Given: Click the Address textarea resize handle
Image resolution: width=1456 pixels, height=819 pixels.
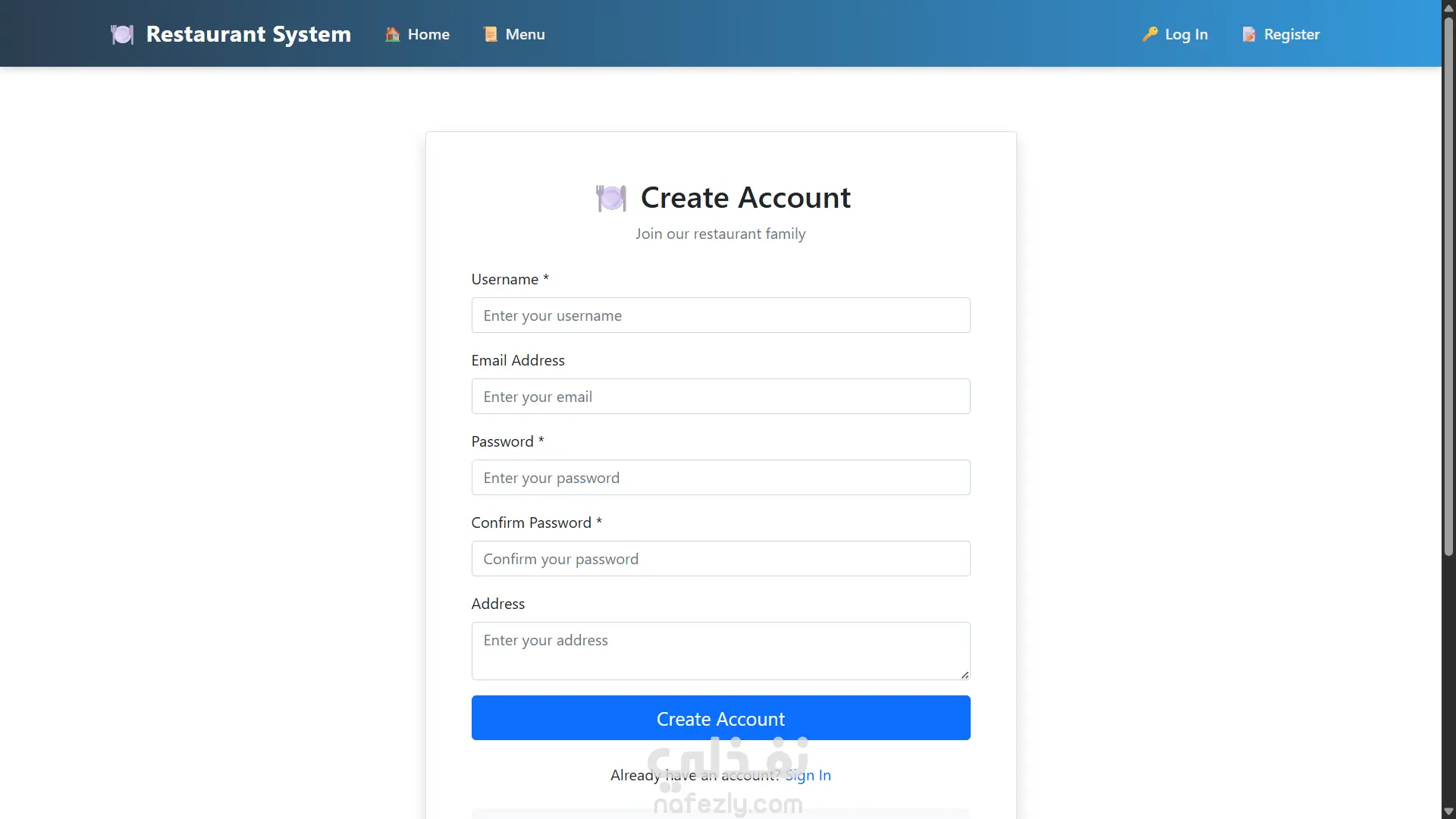Looking at the screenshot, I should coord(965,675).
